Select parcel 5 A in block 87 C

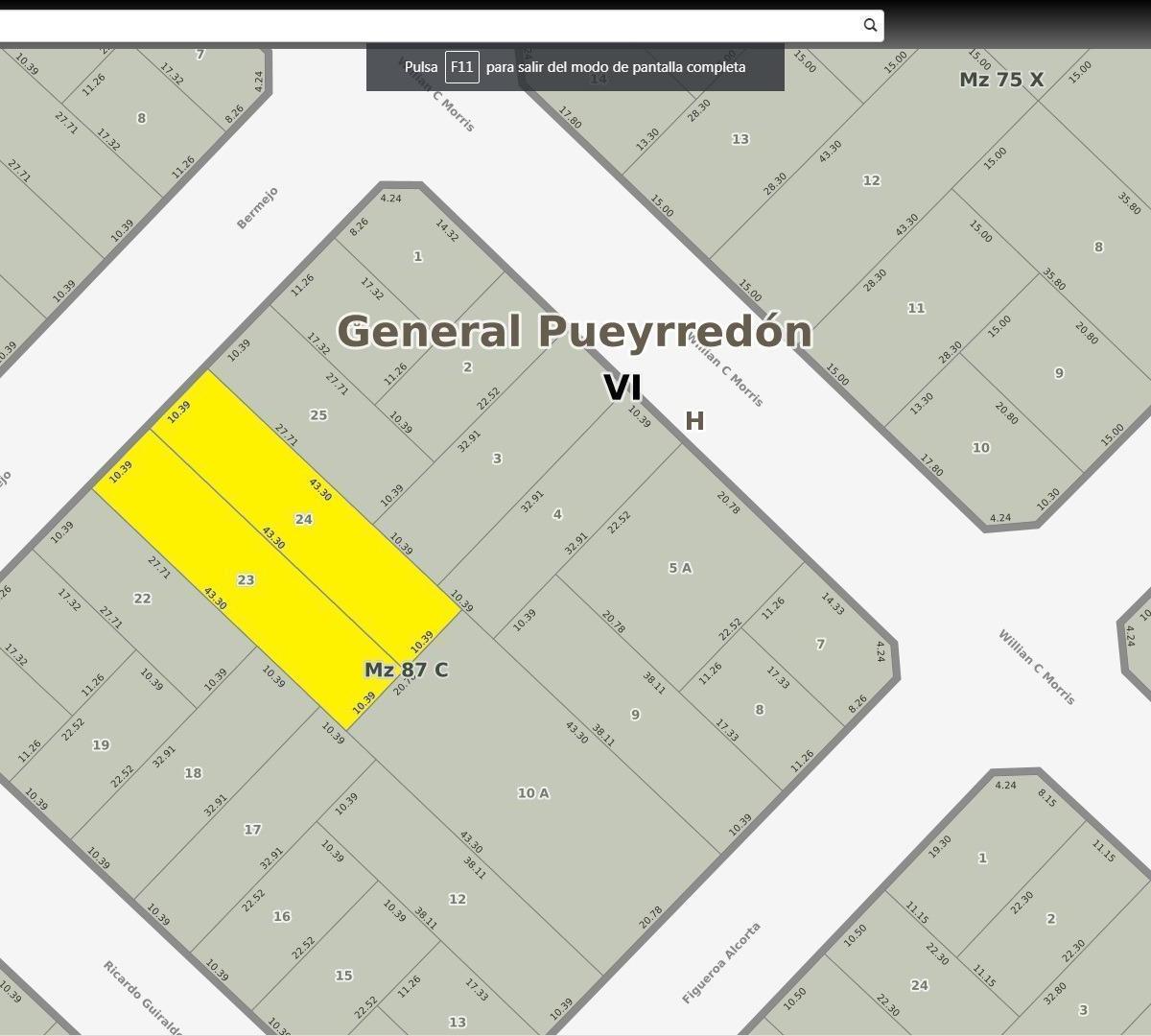(x=680, y=568)
